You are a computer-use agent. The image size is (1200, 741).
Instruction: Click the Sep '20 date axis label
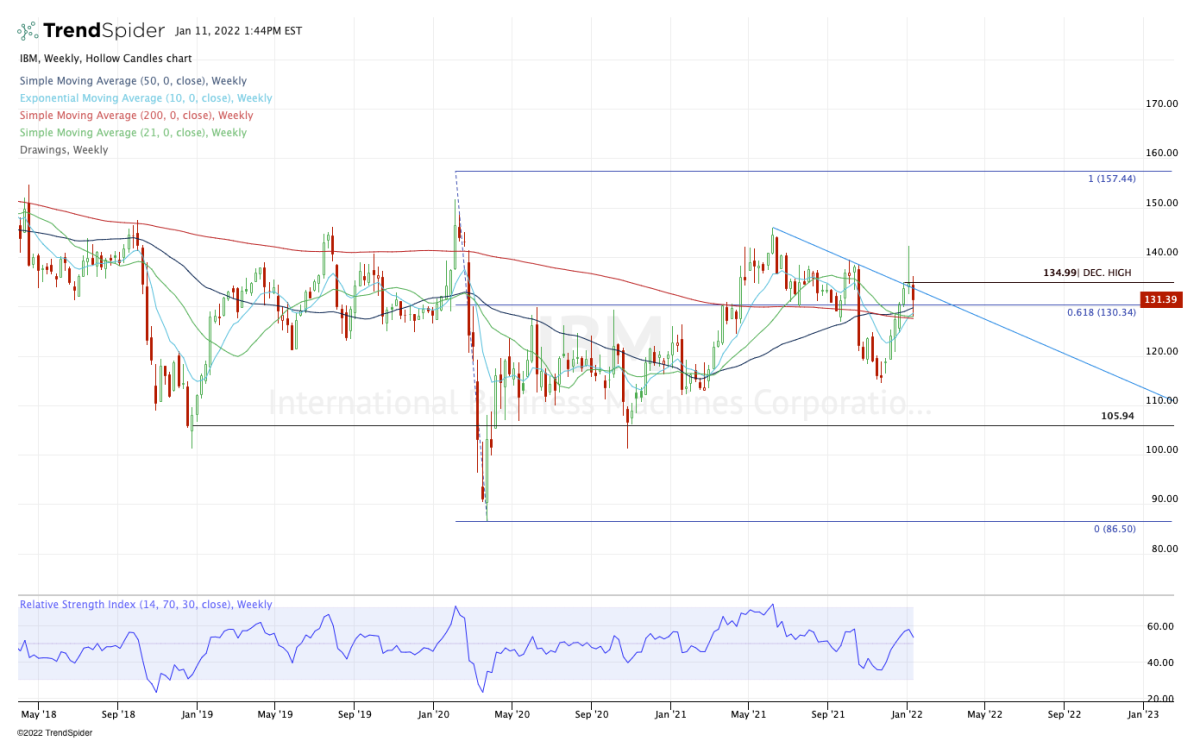(591, 715)
